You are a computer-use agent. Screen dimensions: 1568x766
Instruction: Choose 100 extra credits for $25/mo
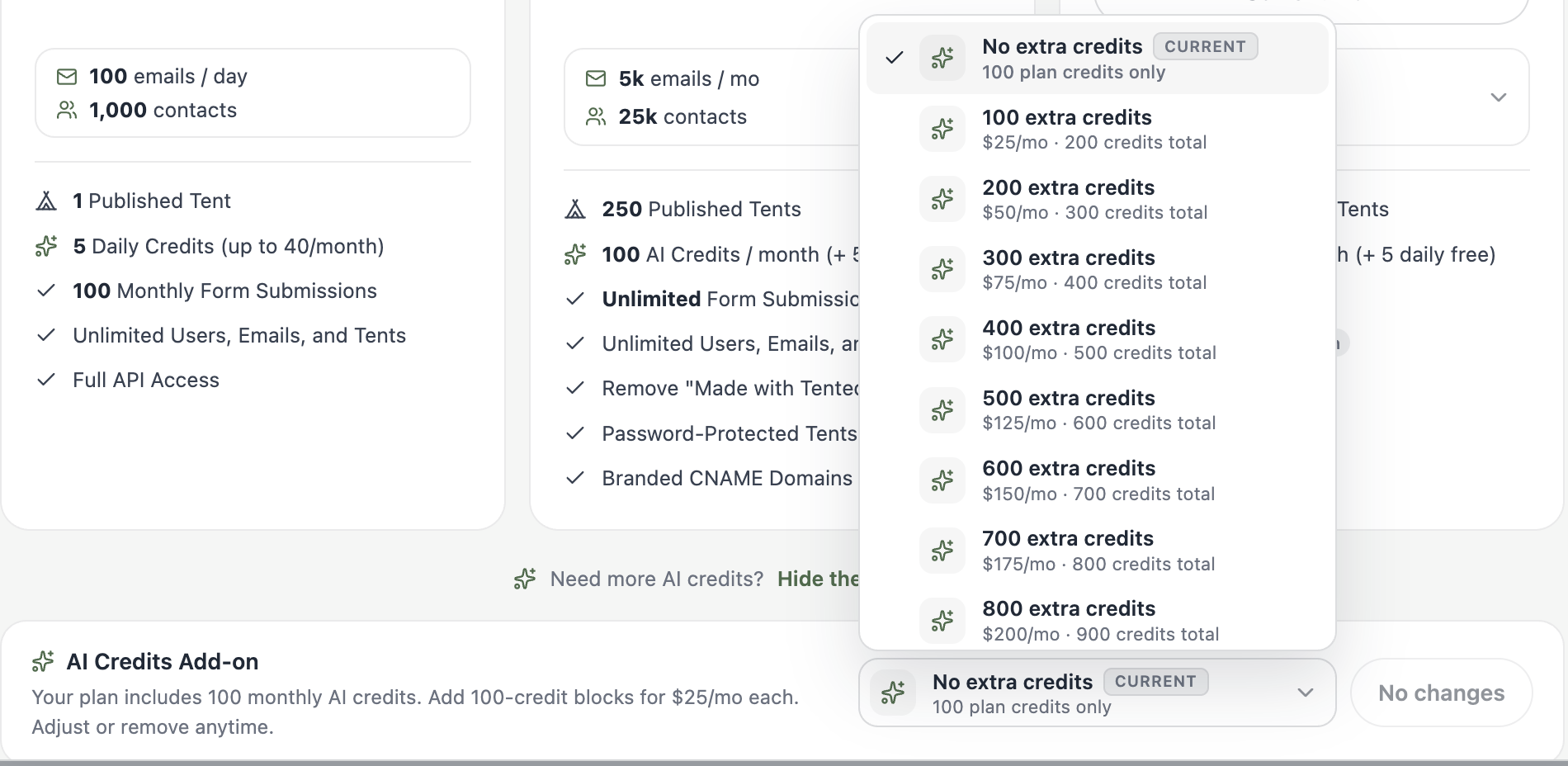click(1097, 129)
